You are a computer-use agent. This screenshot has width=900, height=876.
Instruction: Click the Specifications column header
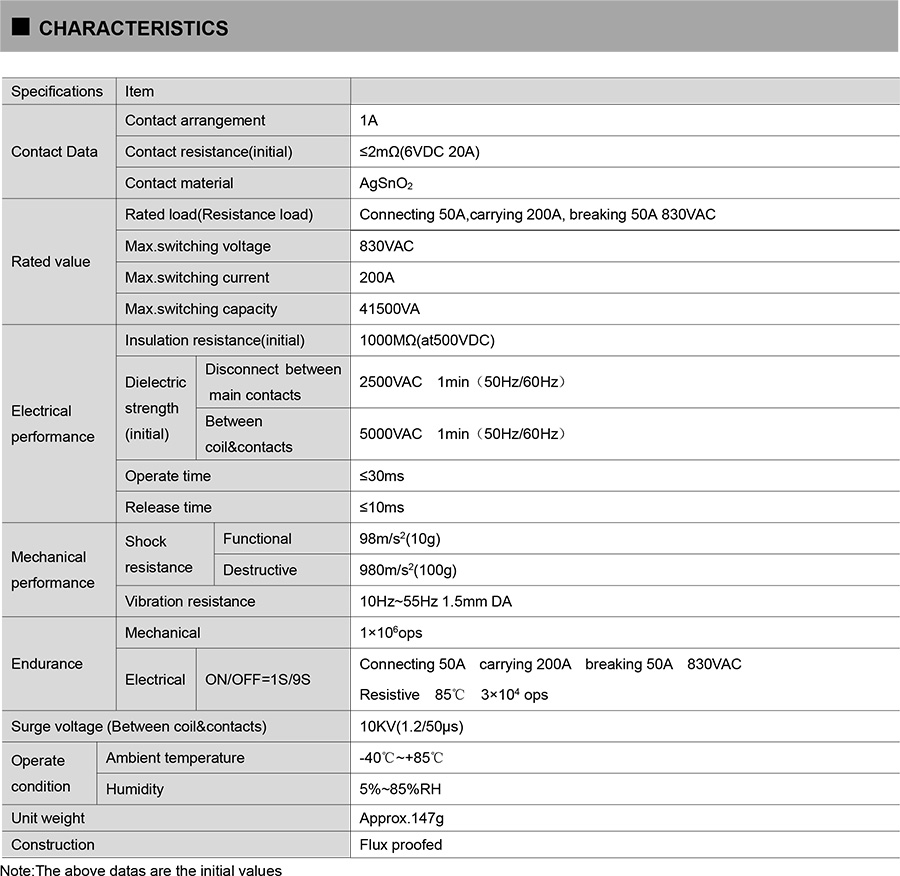pyautogui.click(x=57, y=91)
